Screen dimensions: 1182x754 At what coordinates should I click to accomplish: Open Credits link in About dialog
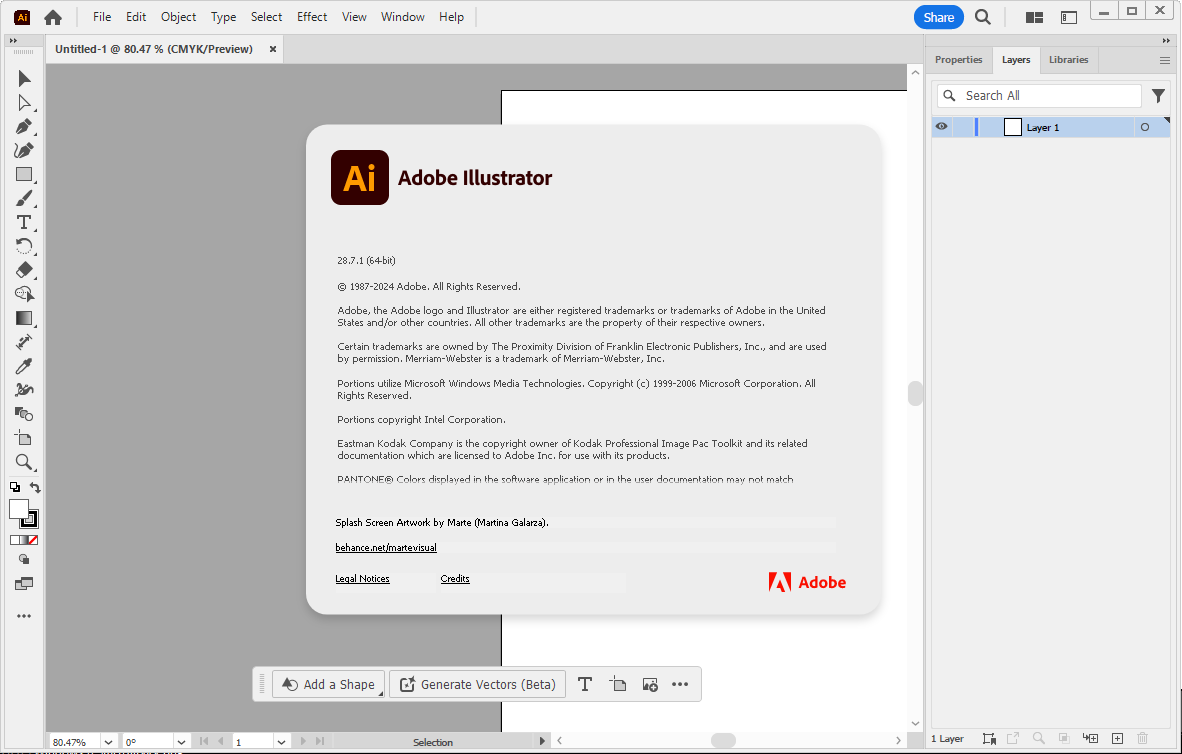pos(455,578)
